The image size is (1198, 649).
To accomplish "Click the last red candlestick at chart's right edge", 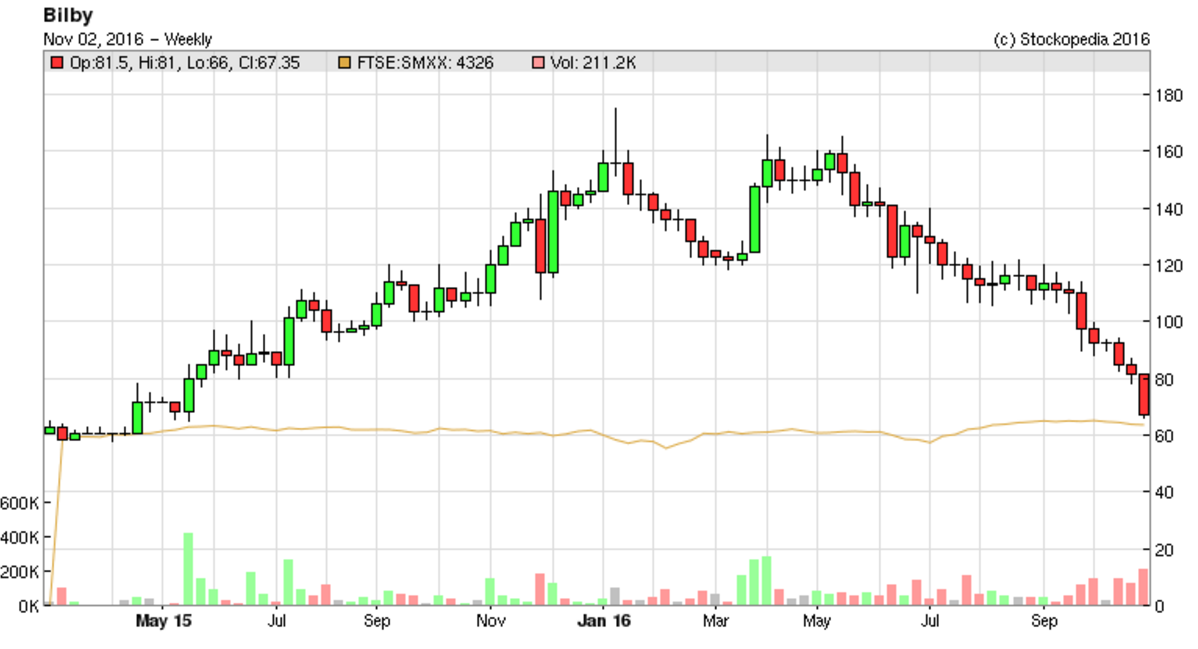I will pyautogui.click(x=1144, y=395).
